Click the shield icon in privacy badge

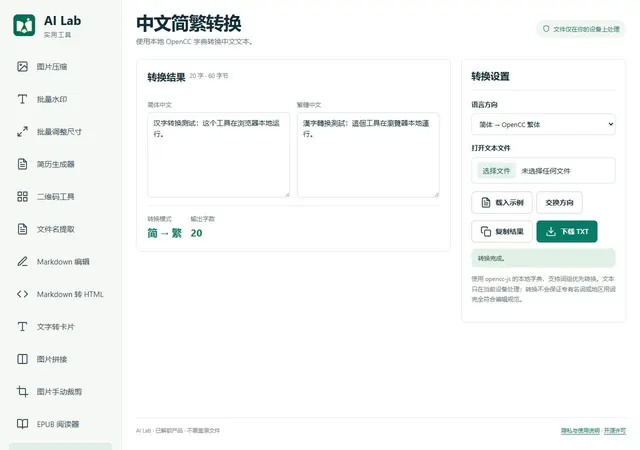coord(546,29)
